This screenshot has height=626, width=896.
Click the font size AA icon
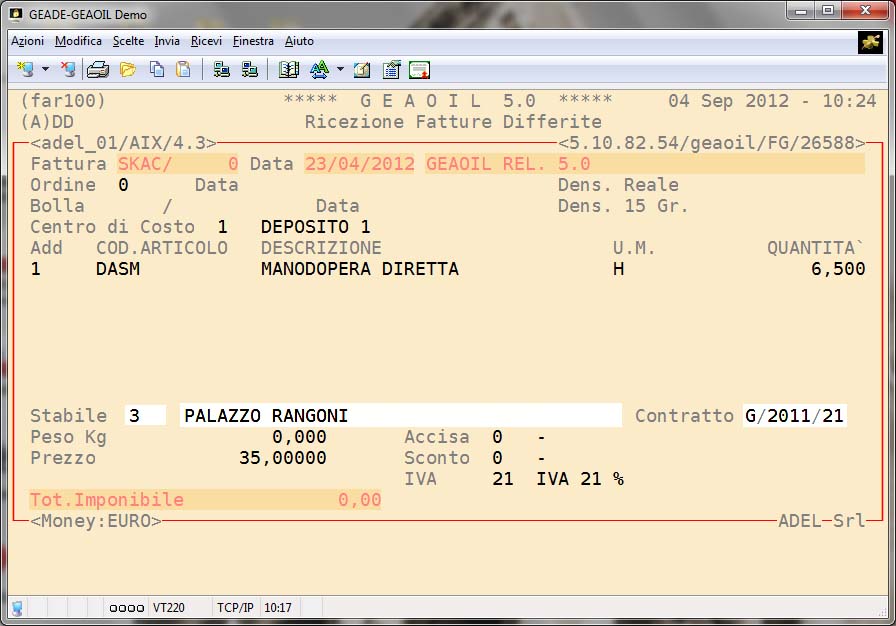click(319, 69)
